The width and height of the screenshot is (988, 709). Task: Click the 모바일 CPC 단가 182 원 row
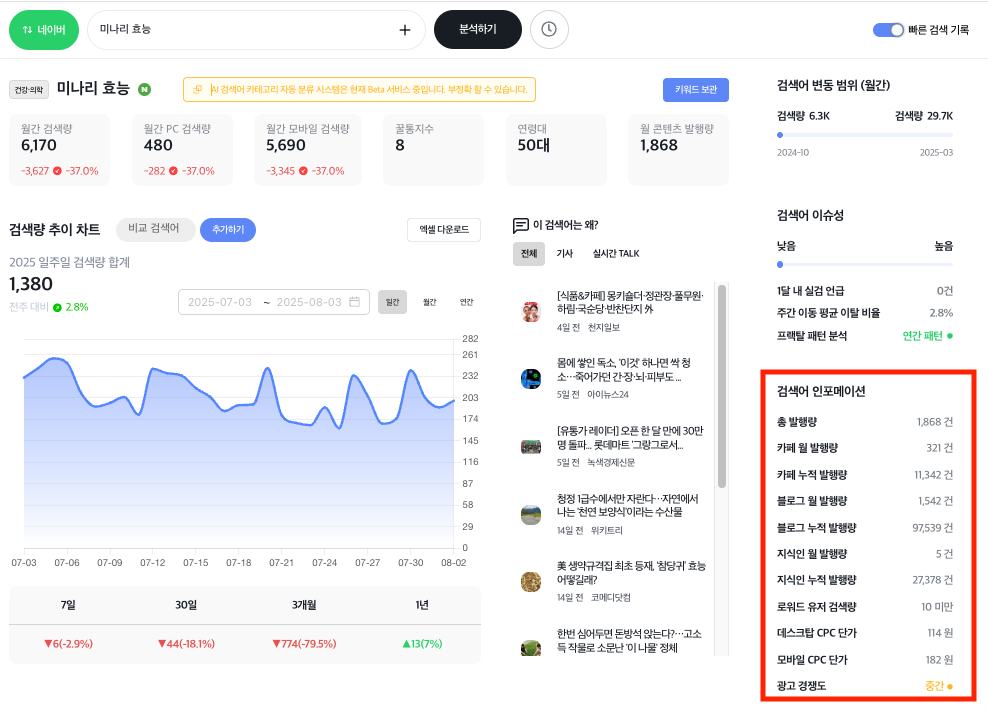point(864,660)
